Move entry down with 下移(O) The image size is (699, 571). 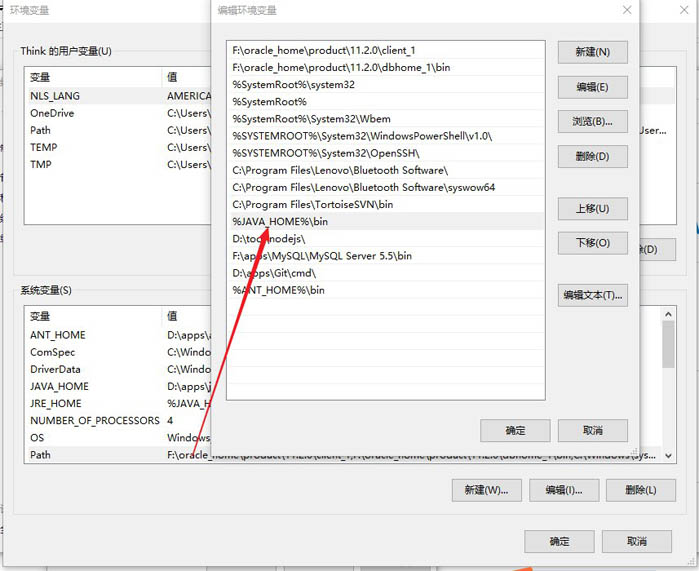coord(592,243)
